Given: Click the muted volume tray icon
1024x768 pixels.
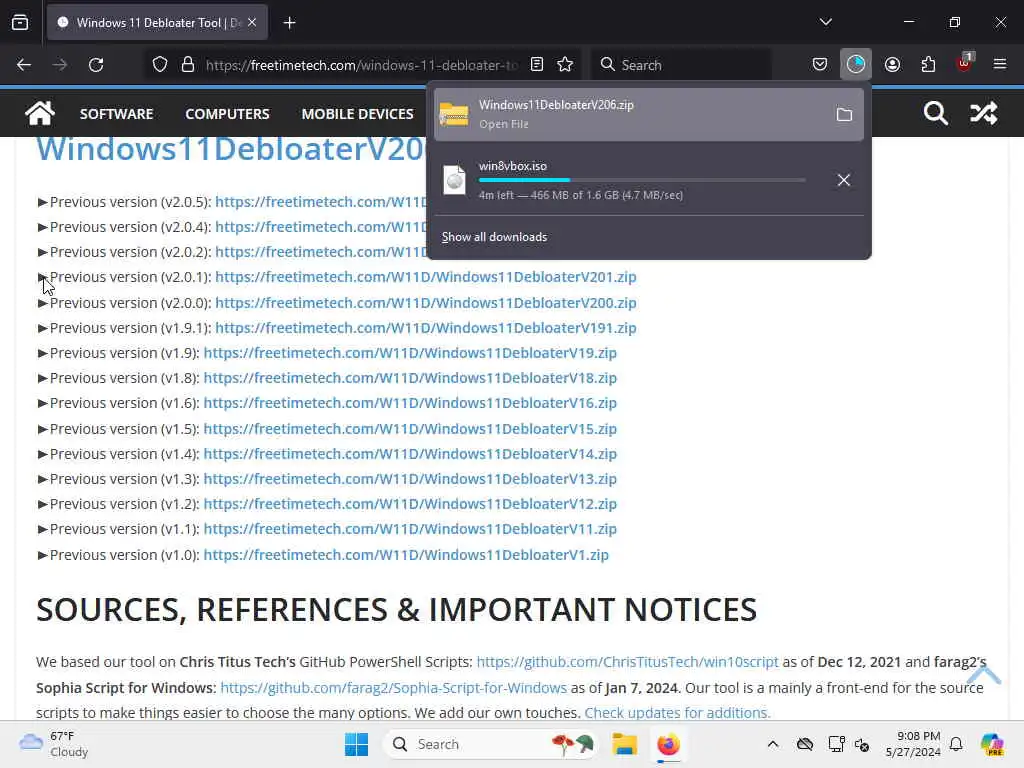Looking at the screenshot, I should click(862, 744).
